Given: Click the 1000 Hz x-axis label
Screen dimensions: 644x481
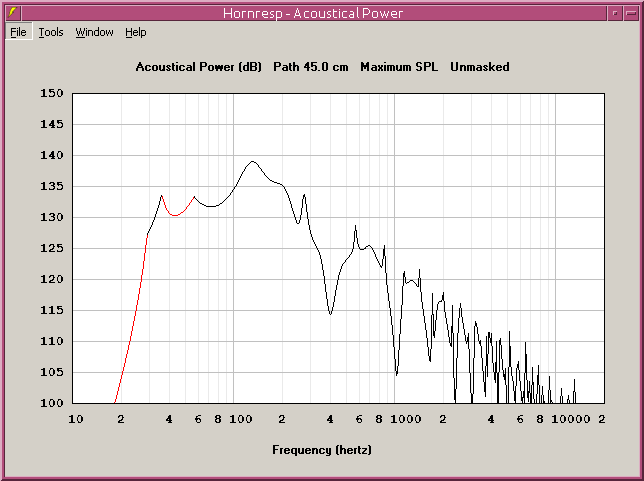Looking at the screenshot, I should (405, 419).
